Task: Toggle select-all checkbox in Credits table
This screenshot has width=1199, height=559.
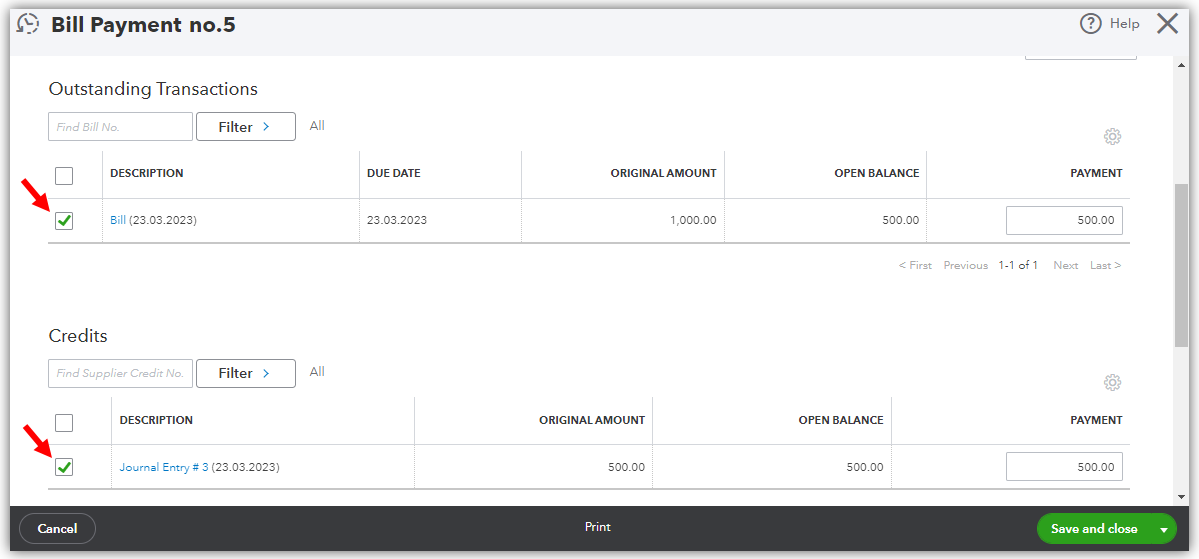Action: click(x=64, y=422)
